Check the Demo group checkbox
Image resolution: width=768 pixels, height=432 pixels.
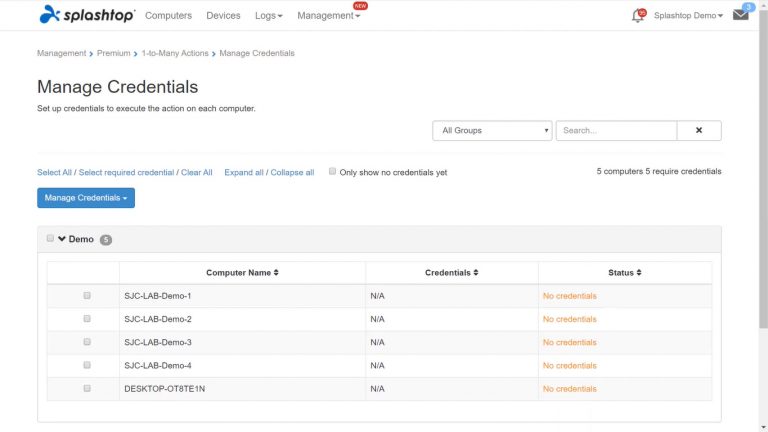pyautogui.click(x=50, y=238)
